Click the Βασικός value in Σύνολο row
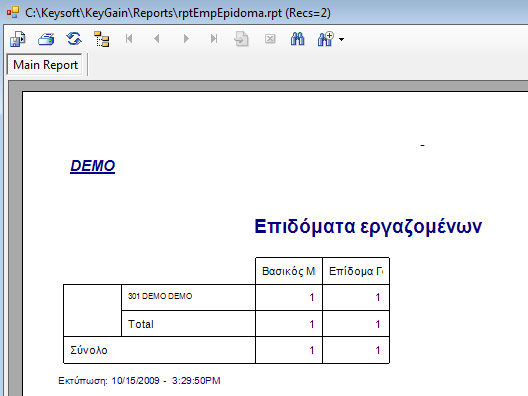This screenshot has width=528, height=396. 312,351
